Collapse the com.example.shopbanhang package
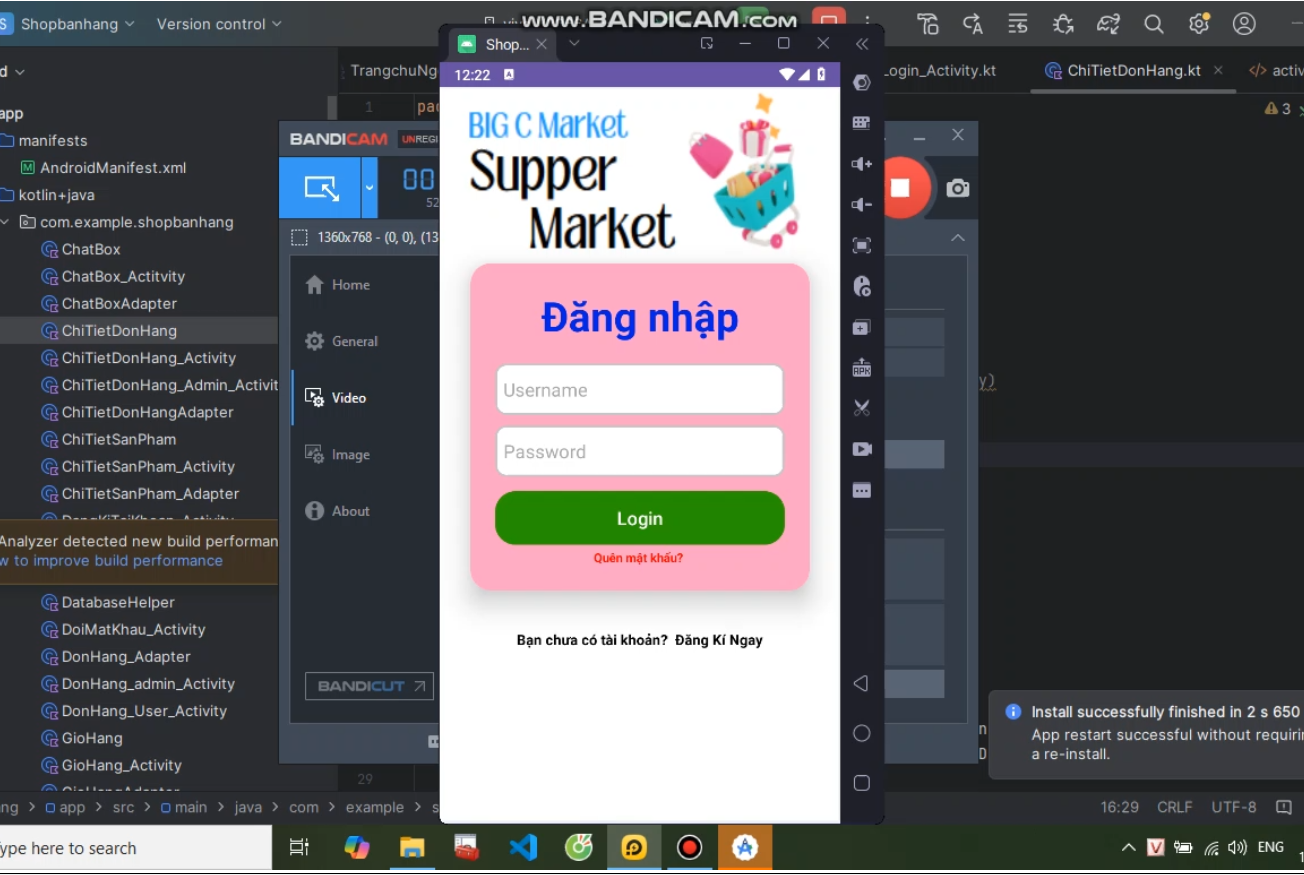Image resolution: width=1304 pixels, height=875 pixels. [5, 222]
